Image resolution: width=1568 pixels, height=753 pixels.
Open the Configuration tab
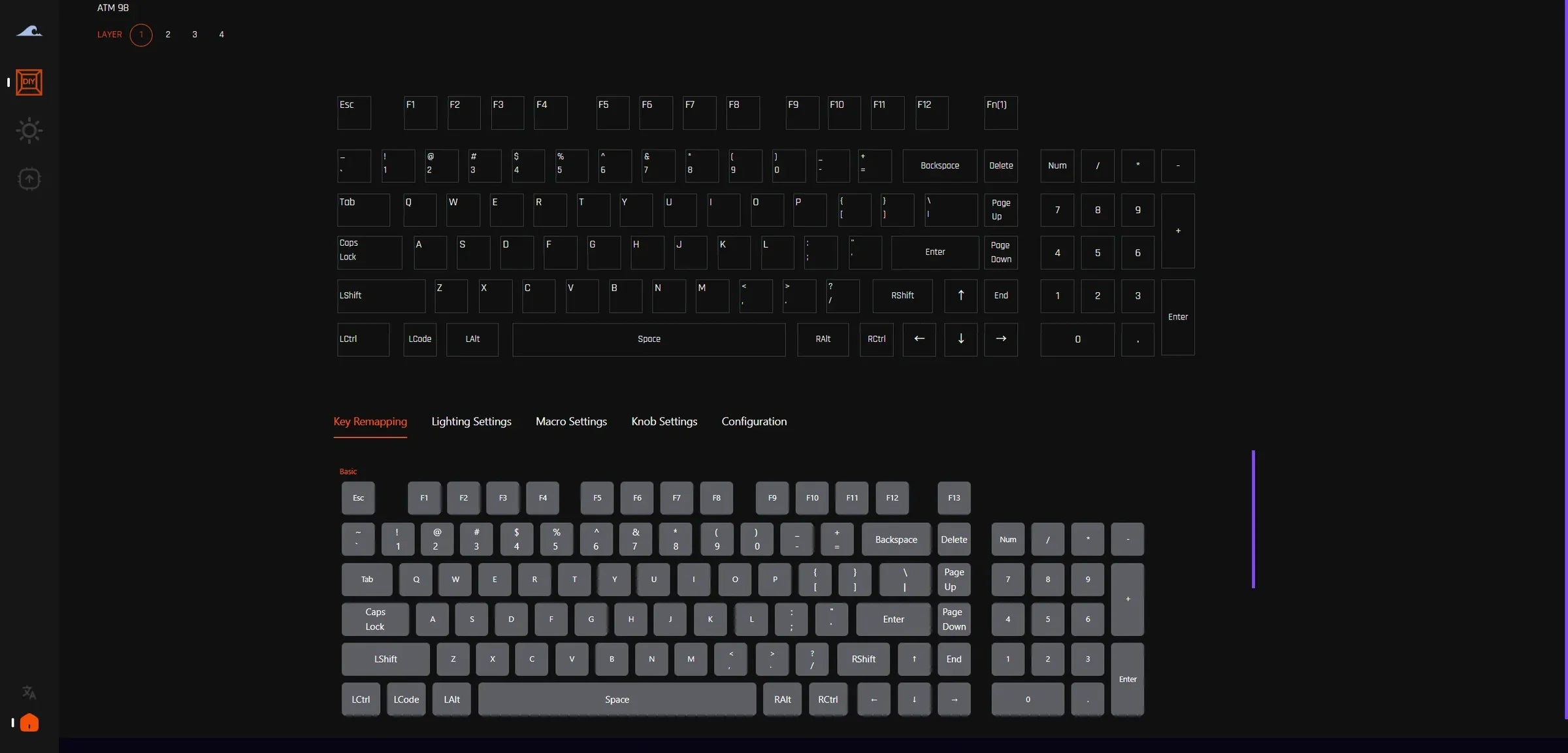pyautogui.click(x=754, y=422)
